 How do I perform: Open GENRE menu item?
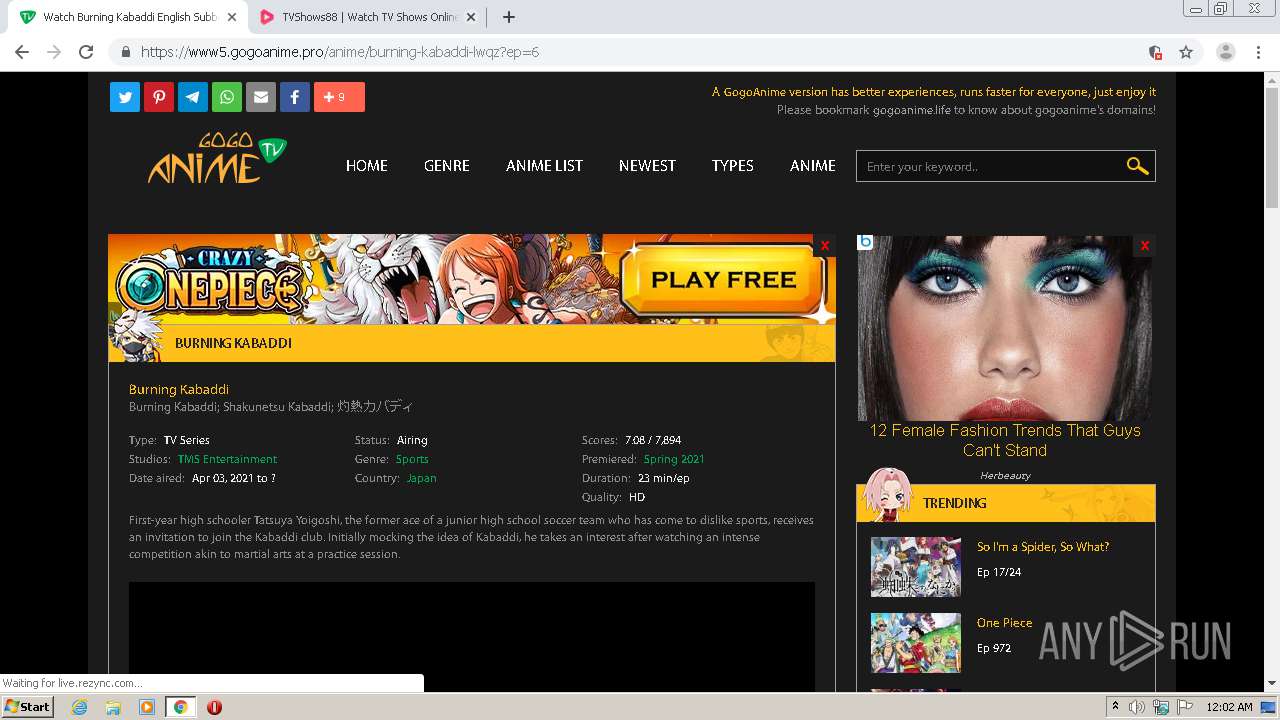point(447,166)
